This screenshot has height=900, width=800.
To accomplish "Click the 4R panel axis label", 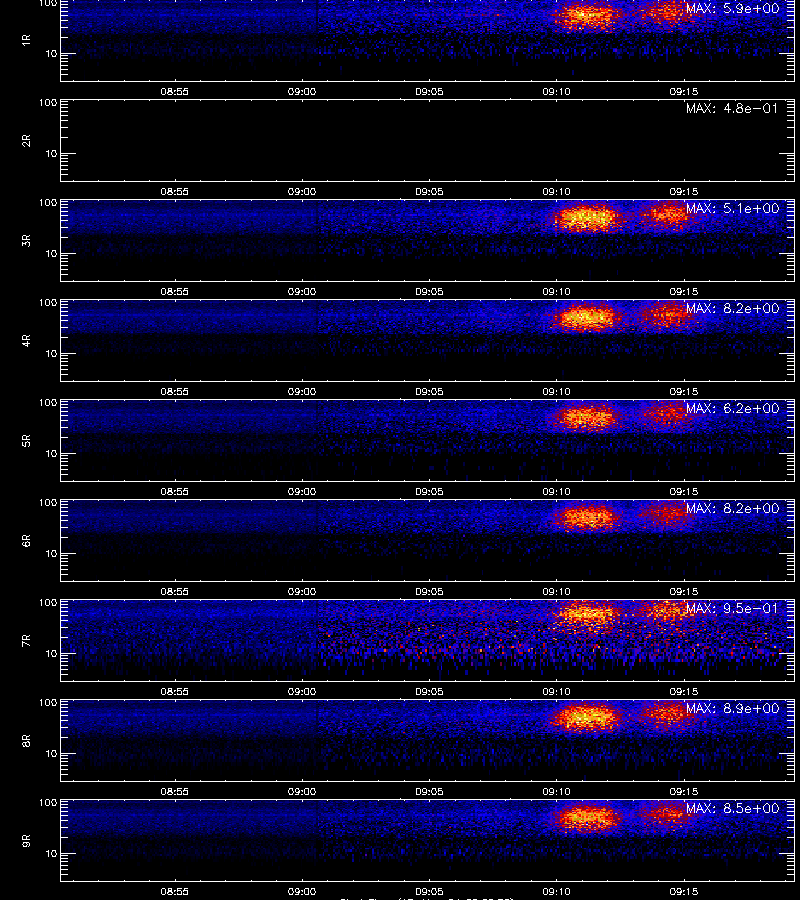I will pos(26,340).
